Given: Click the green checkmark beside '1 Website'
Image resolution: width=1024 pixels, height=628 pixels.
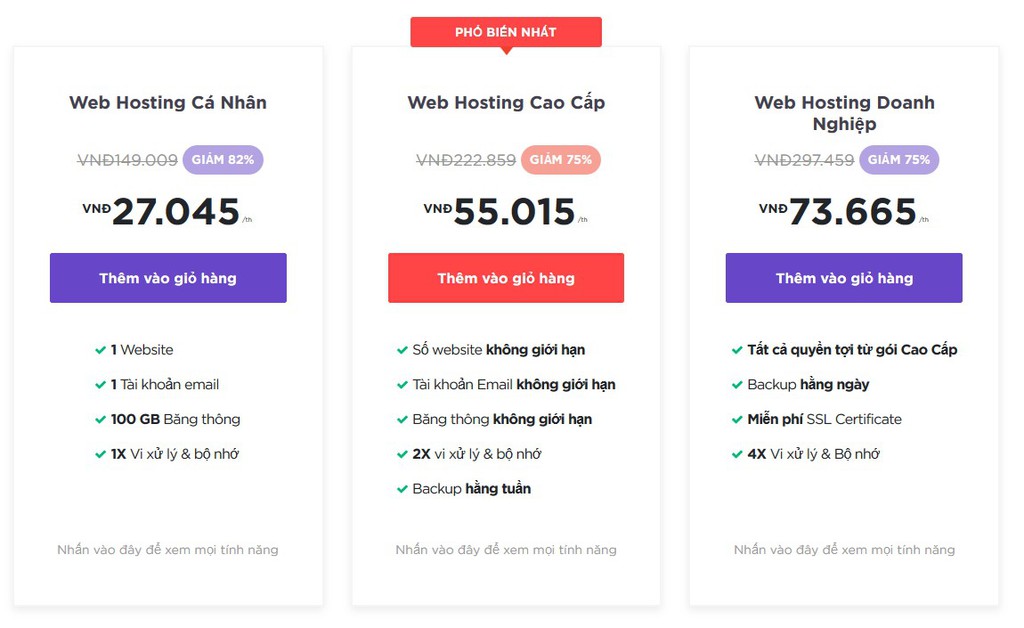Looking at the screenshot, I should [x=100, y=350].
